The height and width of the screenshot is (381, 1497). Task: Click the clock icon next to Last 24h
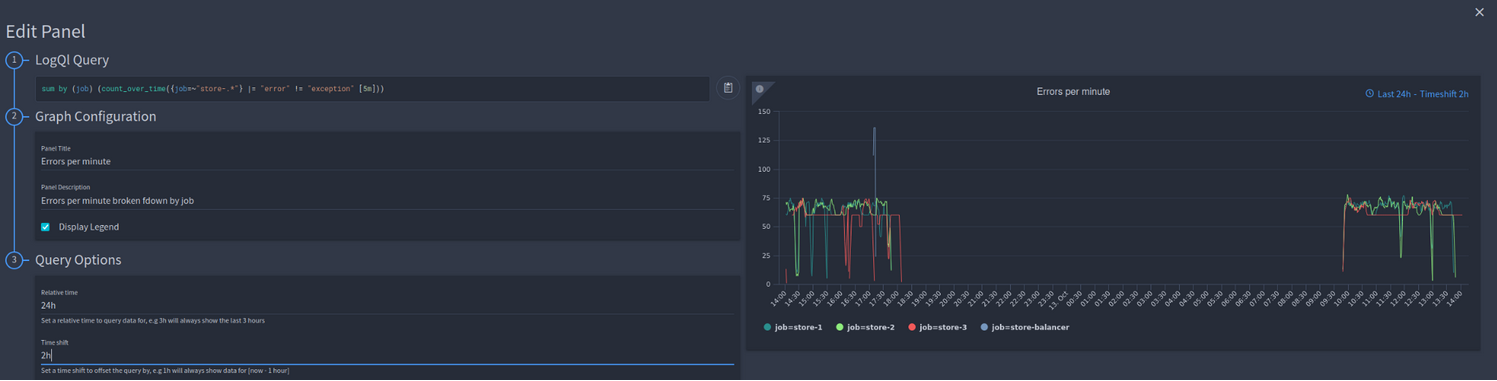(x=1370, y=94)
